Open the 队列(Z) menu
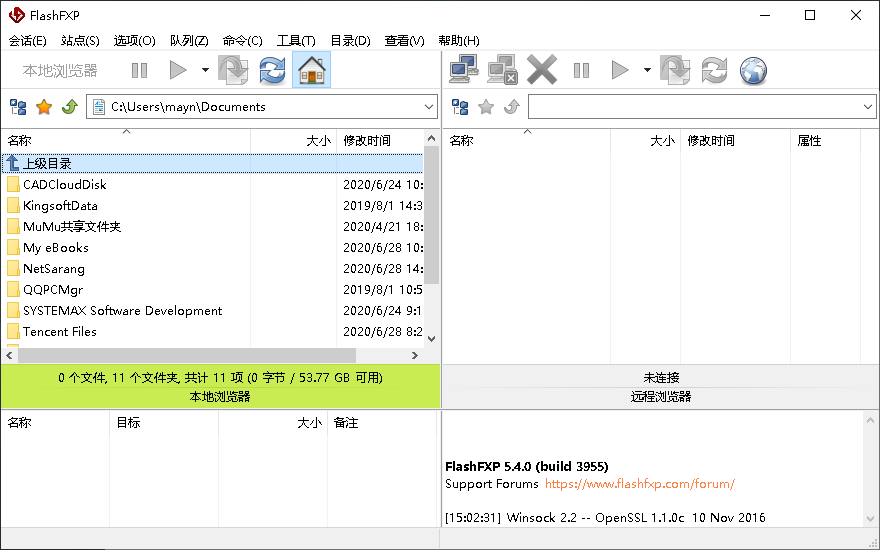 pos(189,41)
